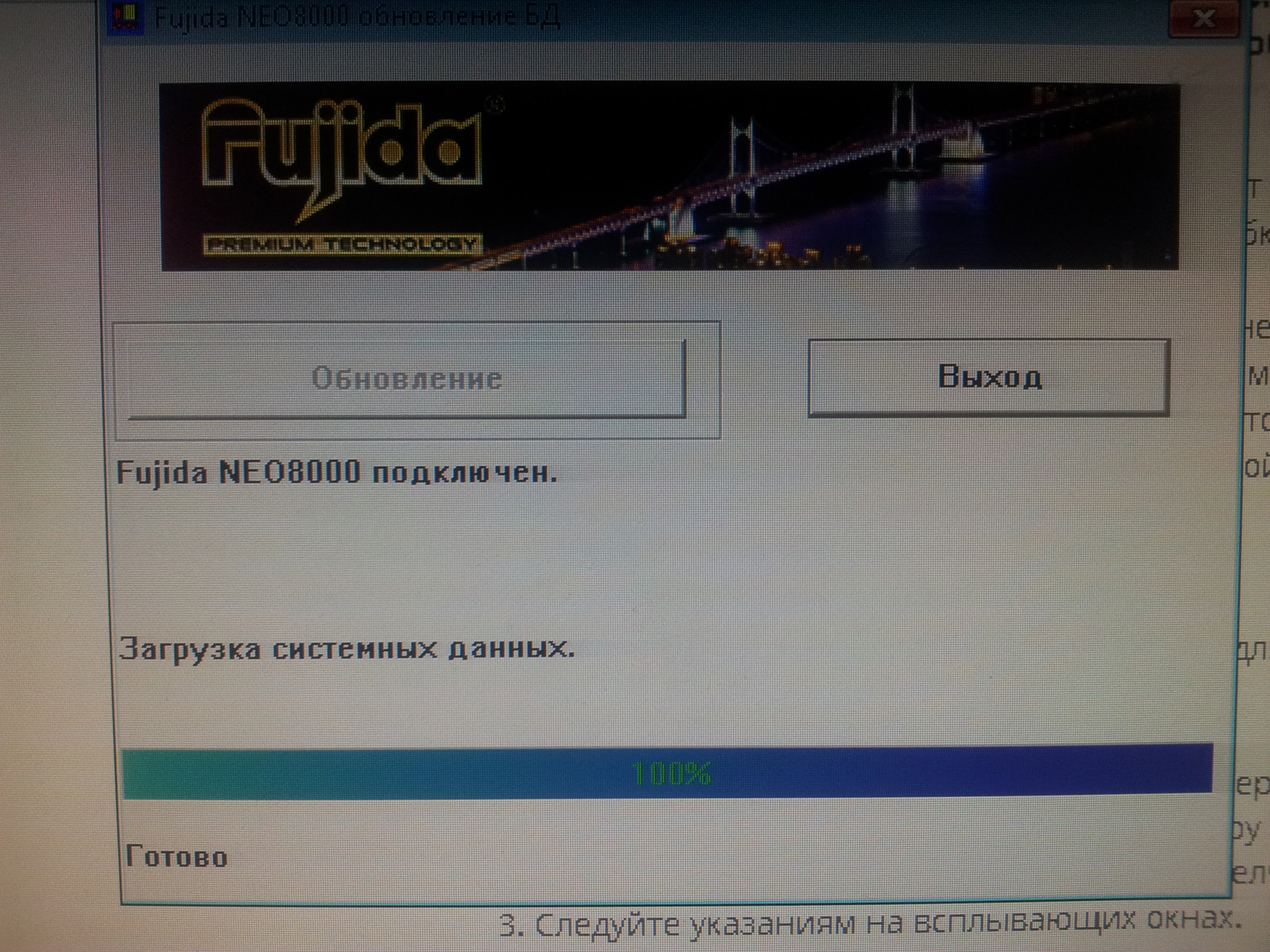Click the window title 'Fujida NEO8000 обновление БД'
The width and height of the screenshot is (1270, 952).
[357, 17]
